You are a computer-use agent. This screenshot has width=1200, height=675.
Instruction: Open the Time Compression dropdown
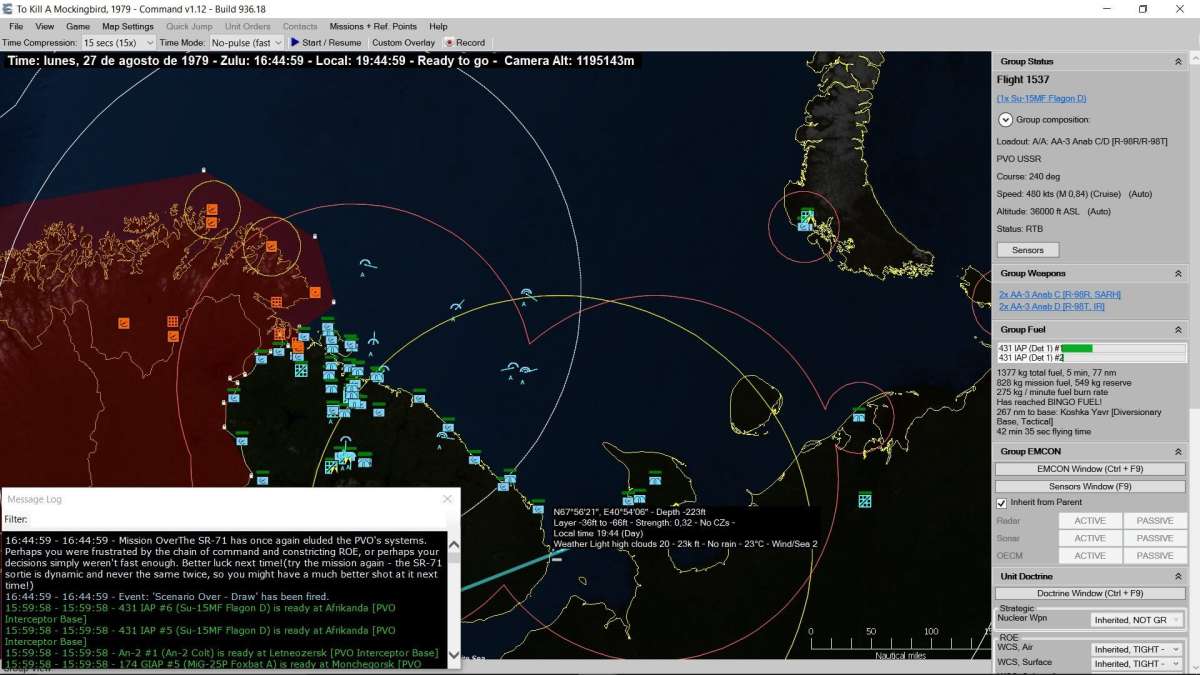point(118,43)
